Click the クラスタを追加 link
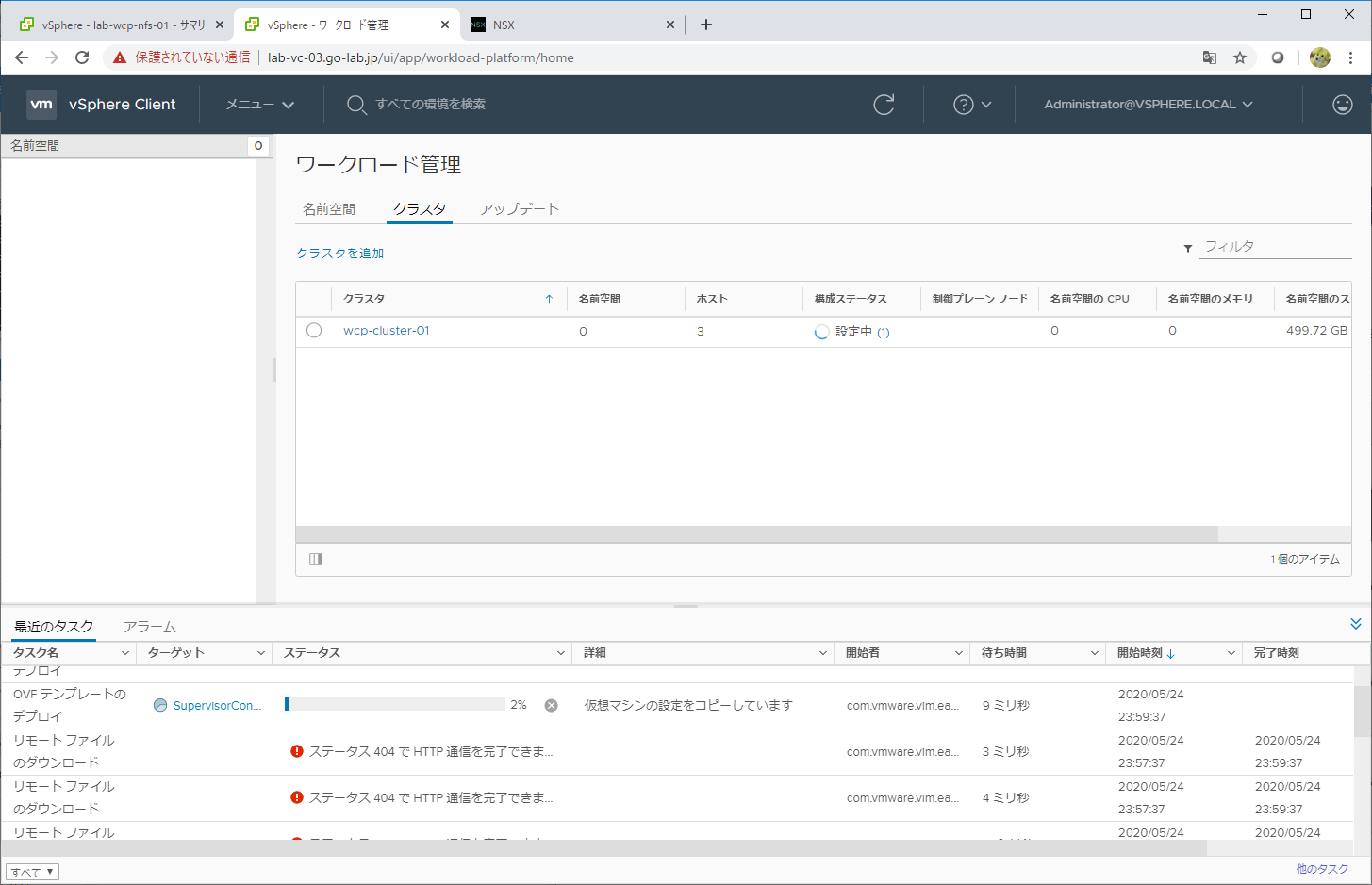Screen dimensions: 1372x885 coord(340,253)
